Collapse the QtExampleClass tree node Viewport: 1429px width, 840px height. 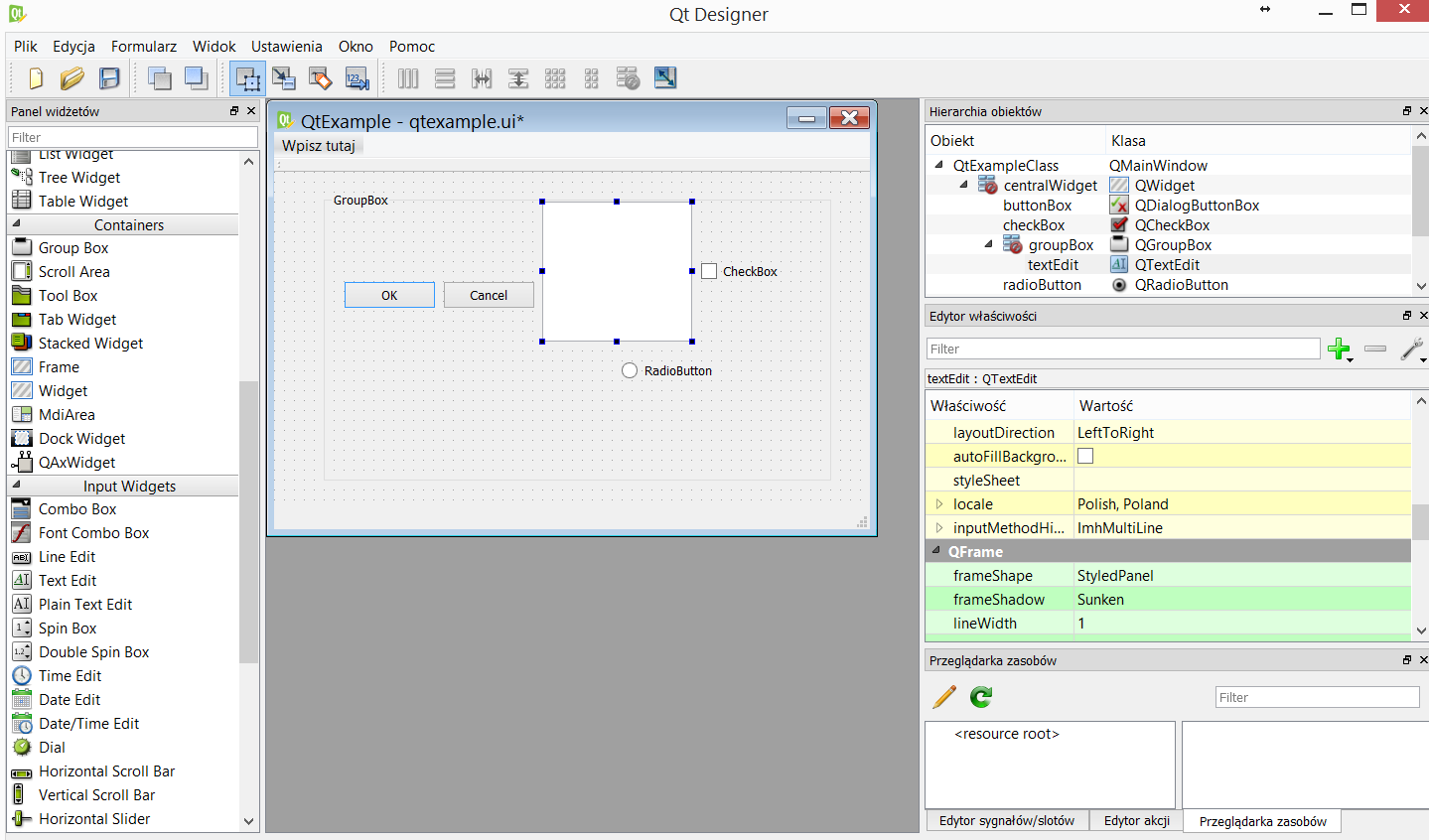pos(938,165)
